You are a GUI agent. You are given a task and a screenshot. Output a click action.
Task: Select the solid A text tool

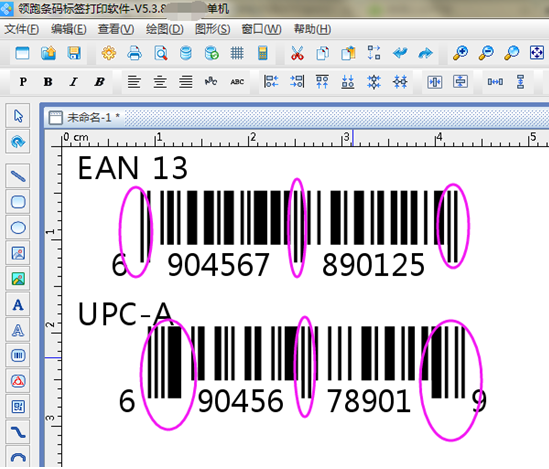[18, 305]
